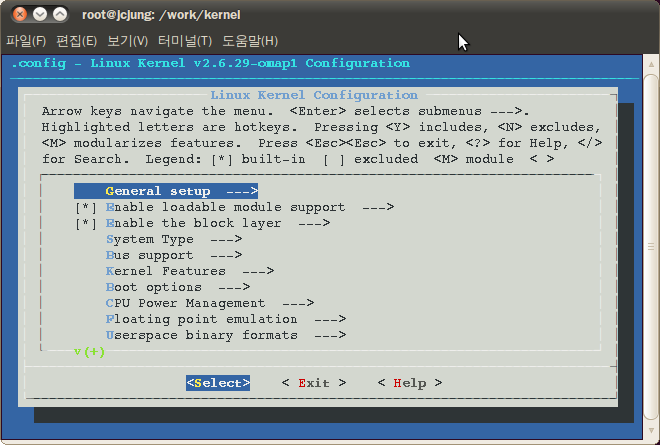Open Floating point emulation submenu
The height and width of the screenshot is (445, 660).
[x=226, y=319]
